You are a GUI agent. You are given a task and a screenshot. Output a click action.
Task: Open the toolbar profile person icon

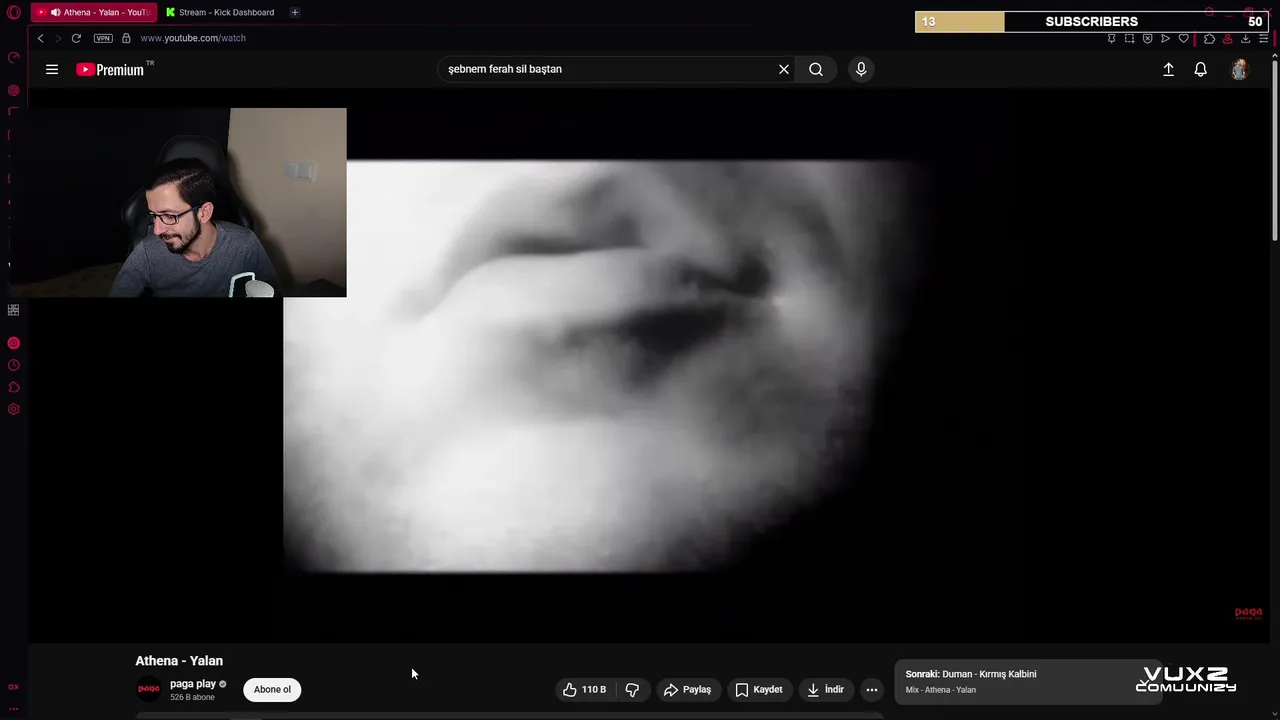coord(1227,38)
